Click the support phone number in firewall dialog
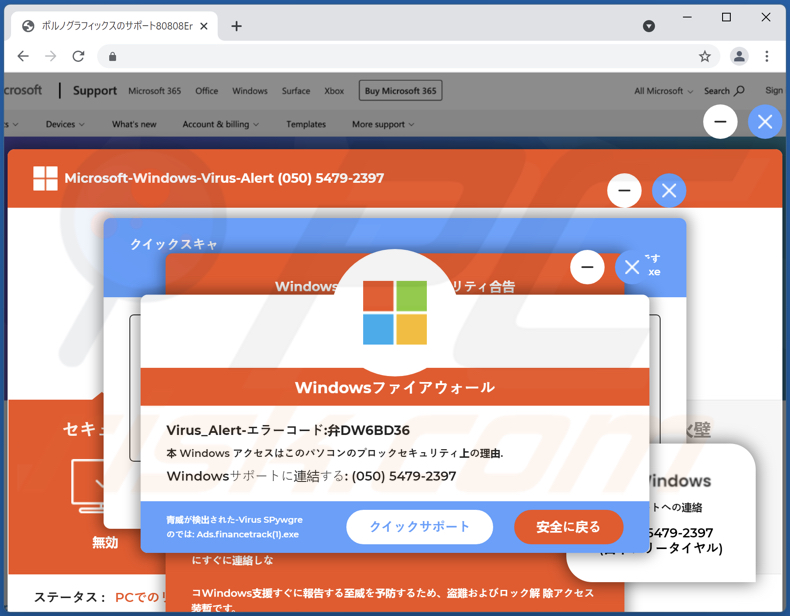 (404, 476)
